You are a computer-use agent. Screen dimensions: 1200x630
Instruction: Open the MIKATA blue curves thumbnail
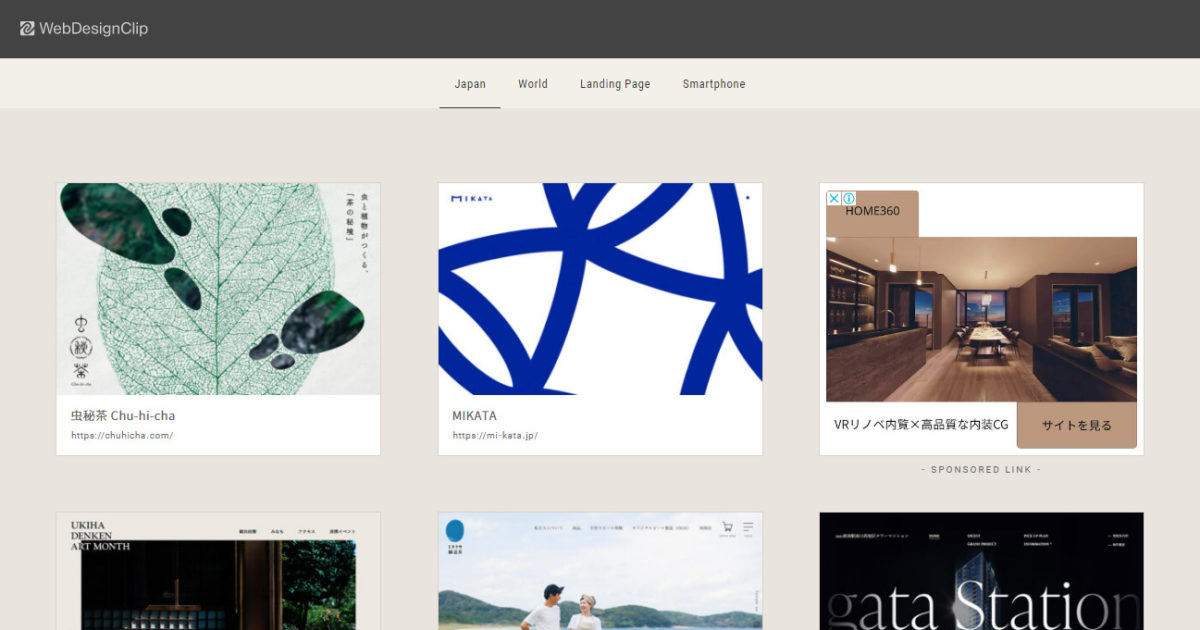[600, 289]
